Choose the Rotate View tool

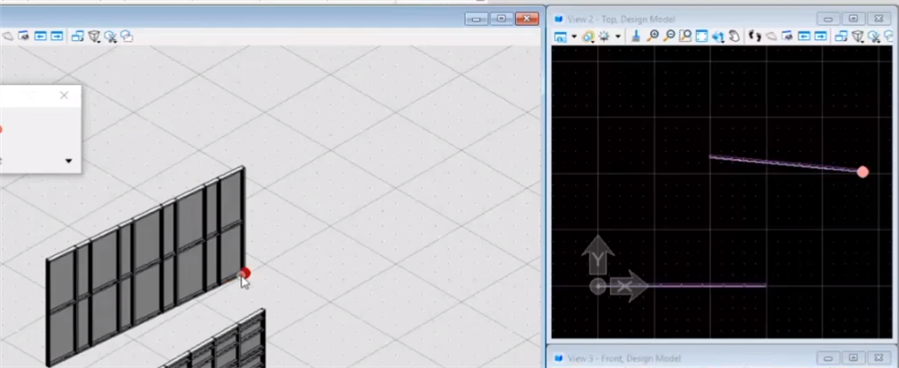point(718,37)
